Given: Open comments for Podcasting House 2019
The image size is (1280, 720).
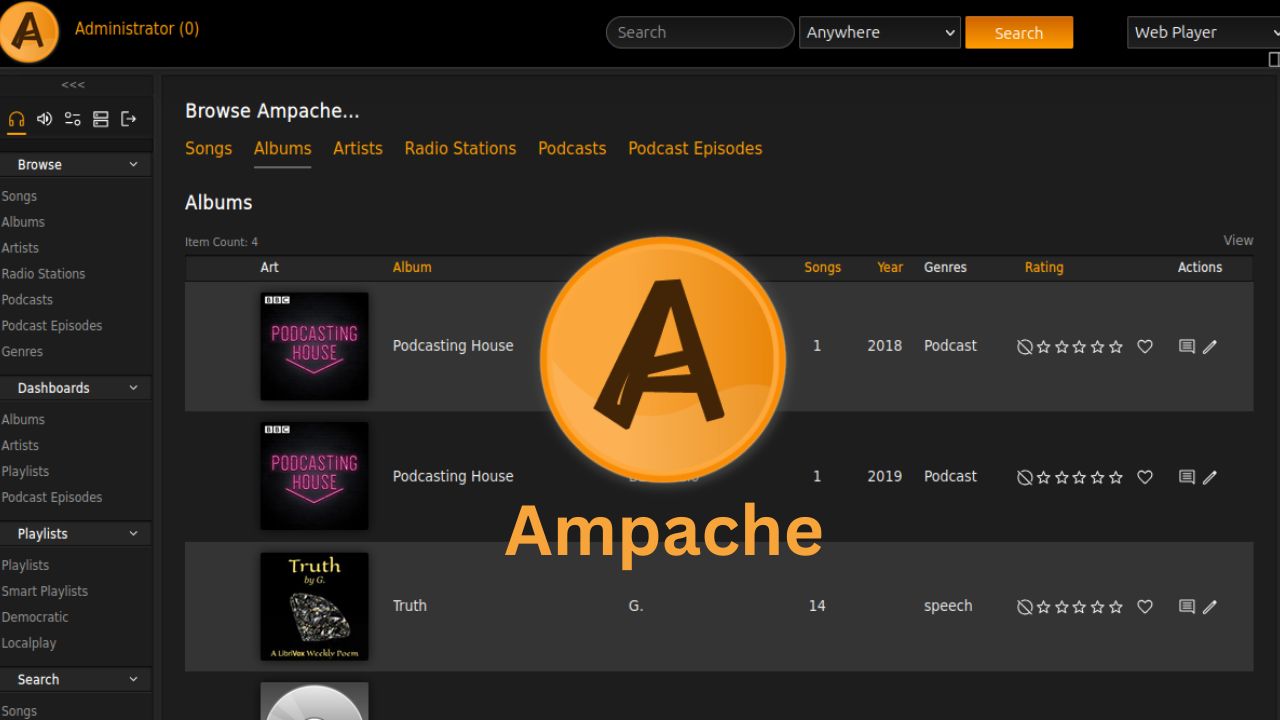Looking at the screenshot, I should [x=1187, y=476].
